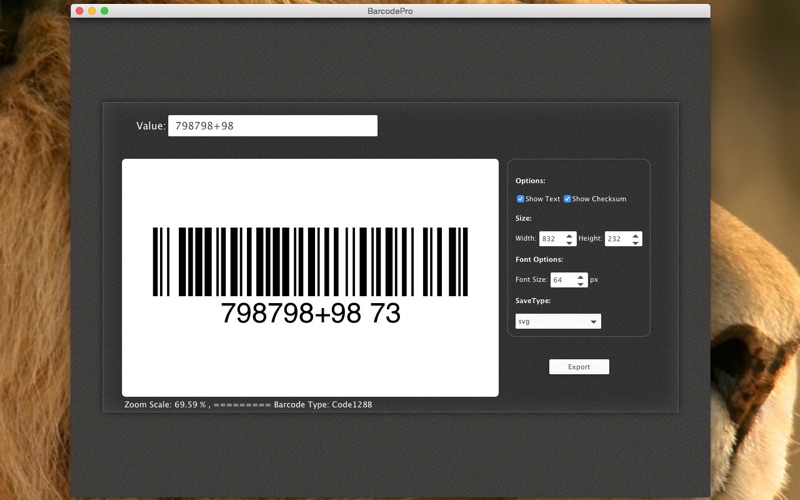This screenshot has height=500, width=800.
Task: Click the SaveType: label
Action: click(533, 301)
